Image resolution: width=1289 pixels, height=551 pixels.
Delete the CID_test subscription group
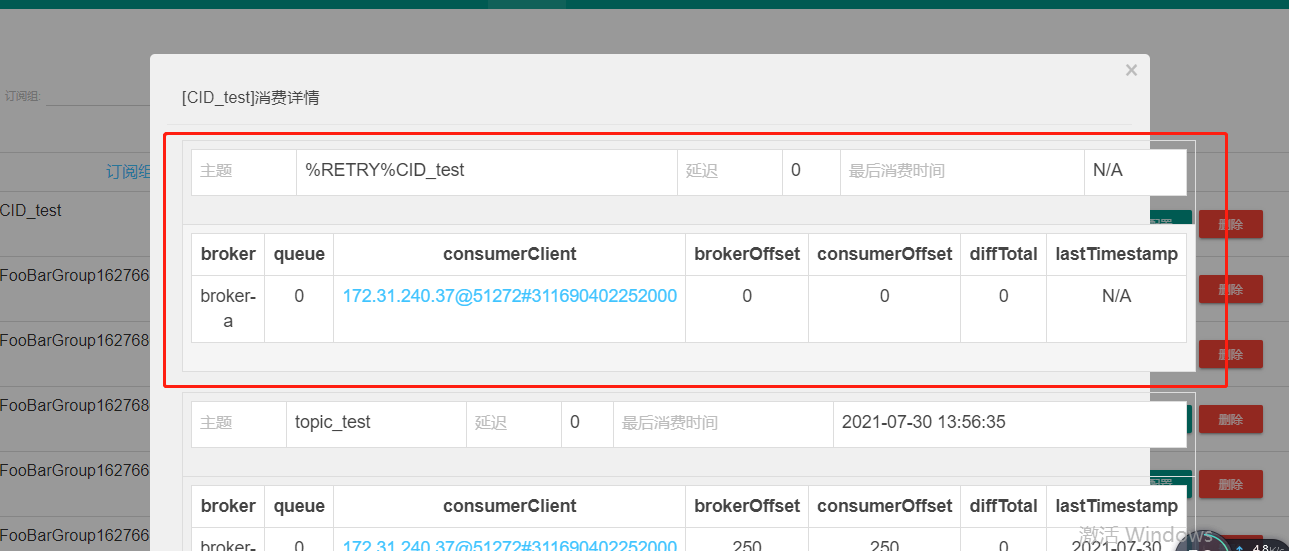point(1230,224)
